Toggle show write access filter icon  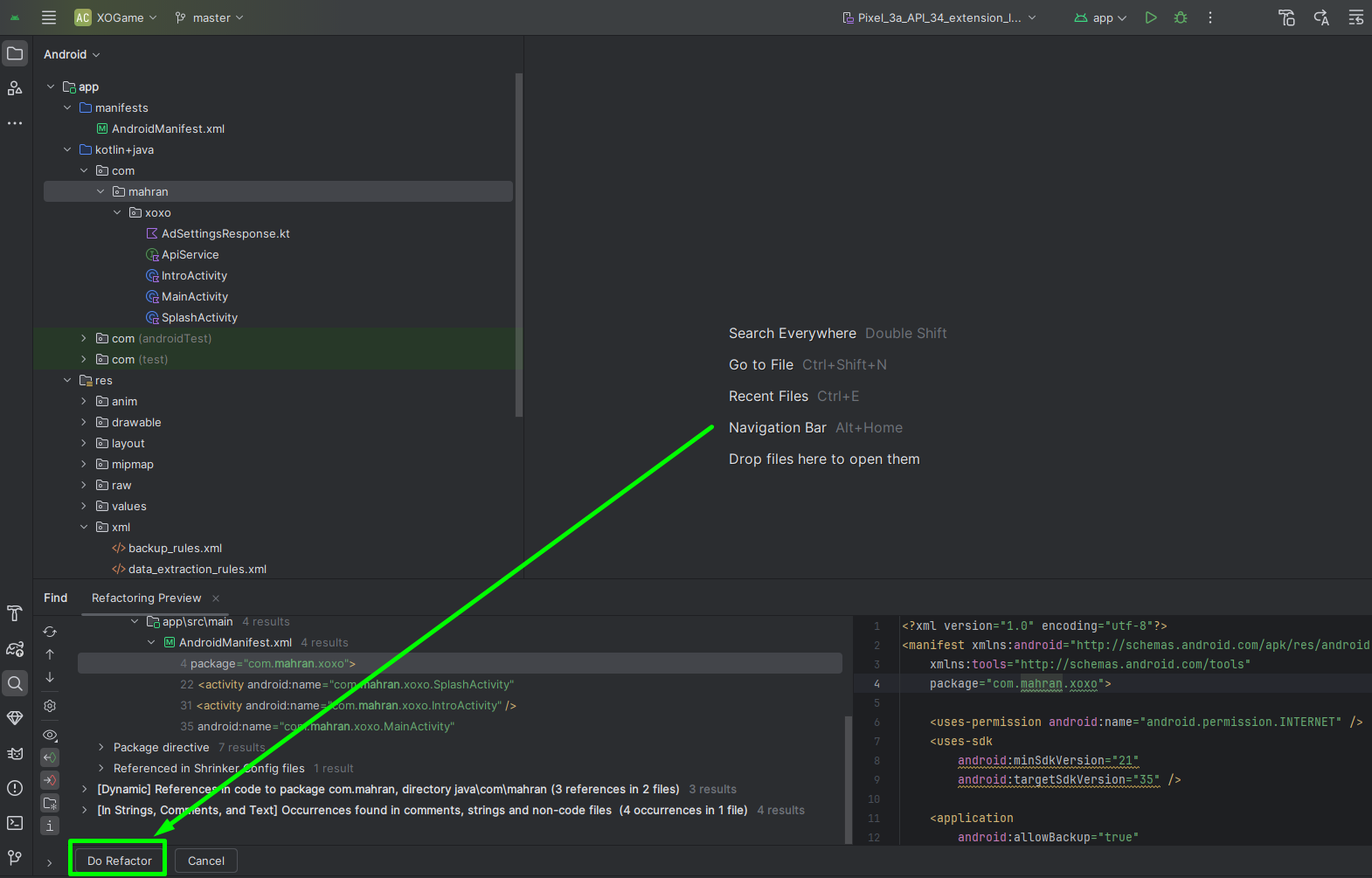[50, 780]
